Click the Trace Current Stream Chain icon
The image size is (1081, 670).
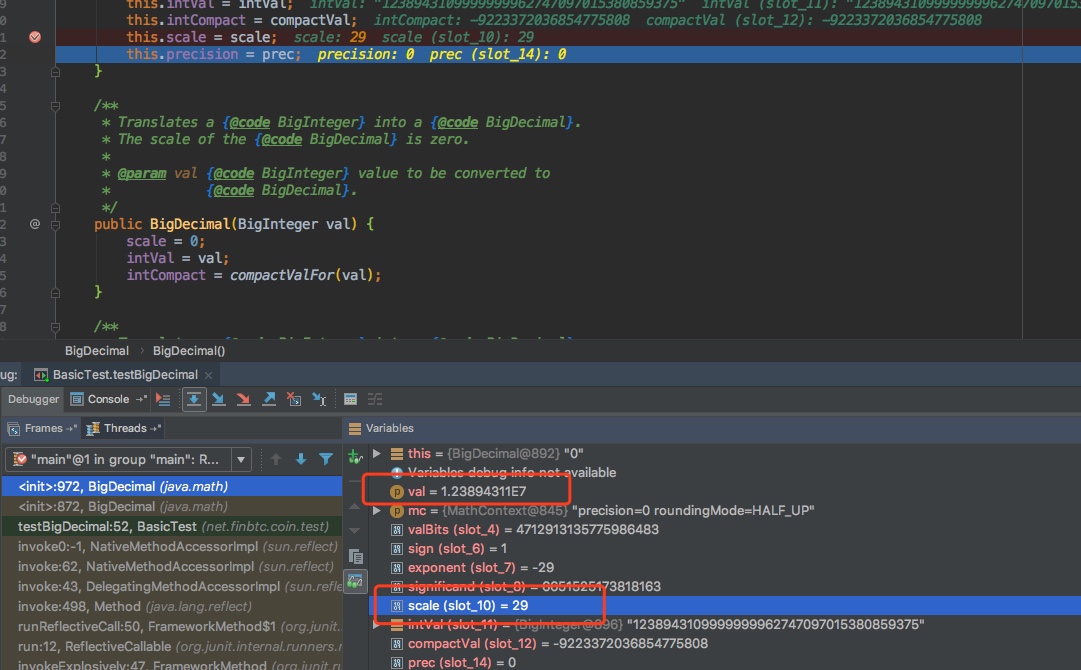pos(375,399)
